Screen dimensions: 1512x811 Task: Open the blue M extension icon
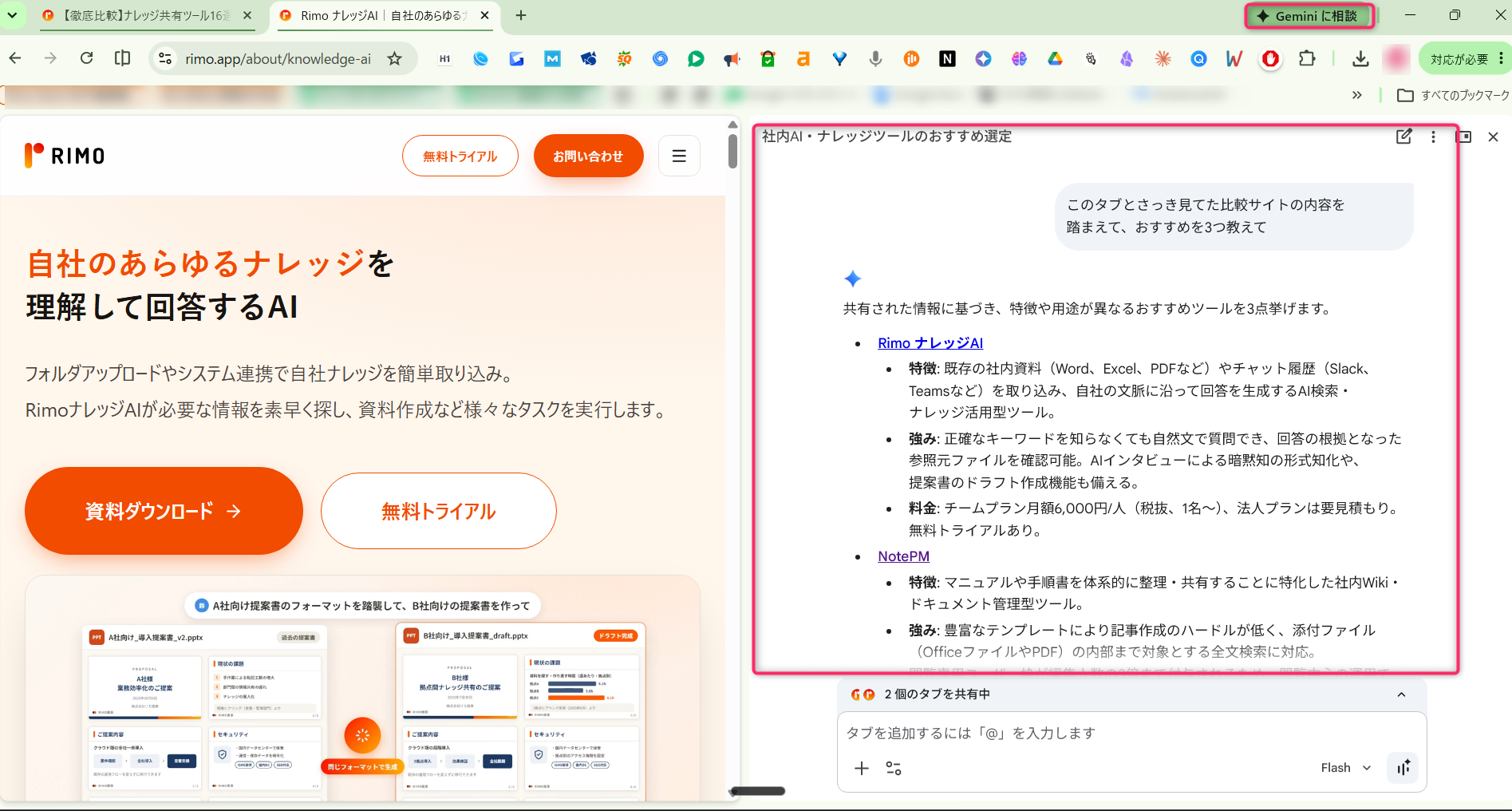pyautogui.click(x=552, y=58)
